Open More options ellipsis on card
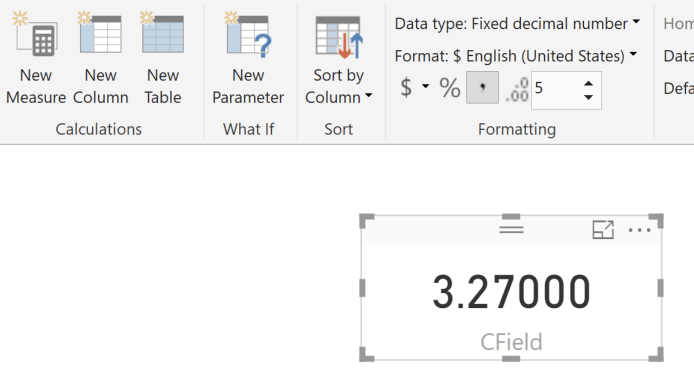694x384 pixels. coord(640,230)
